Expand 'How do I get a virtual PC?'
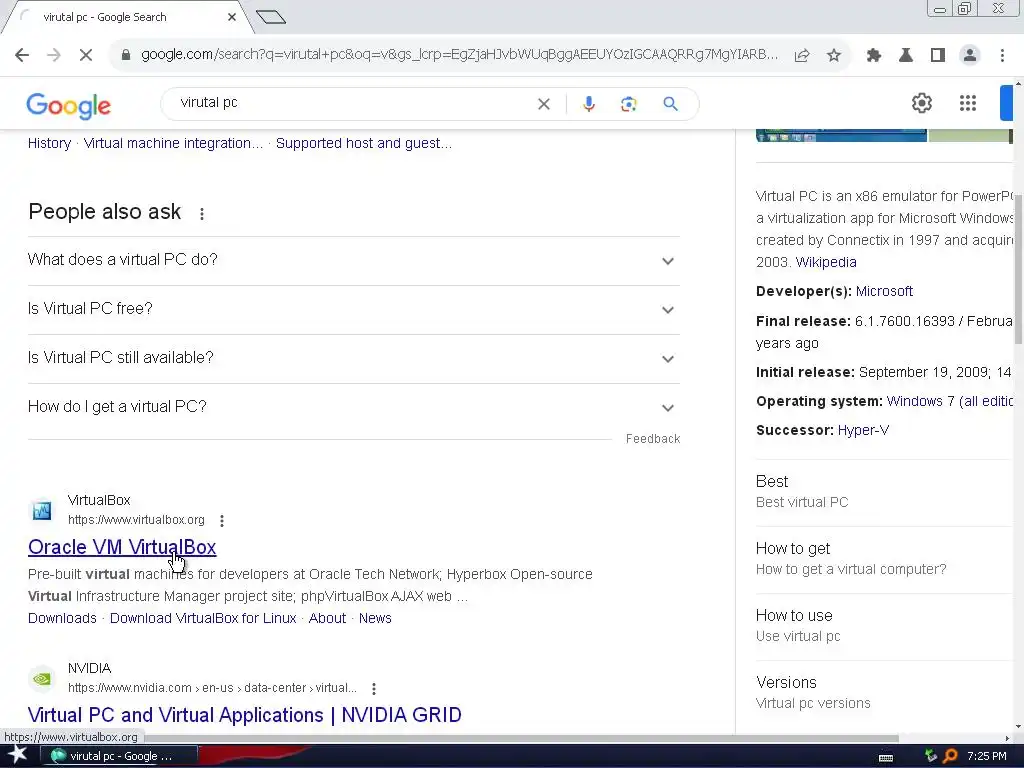This screenshot has height=768, width=1024. tap(353, 408)
